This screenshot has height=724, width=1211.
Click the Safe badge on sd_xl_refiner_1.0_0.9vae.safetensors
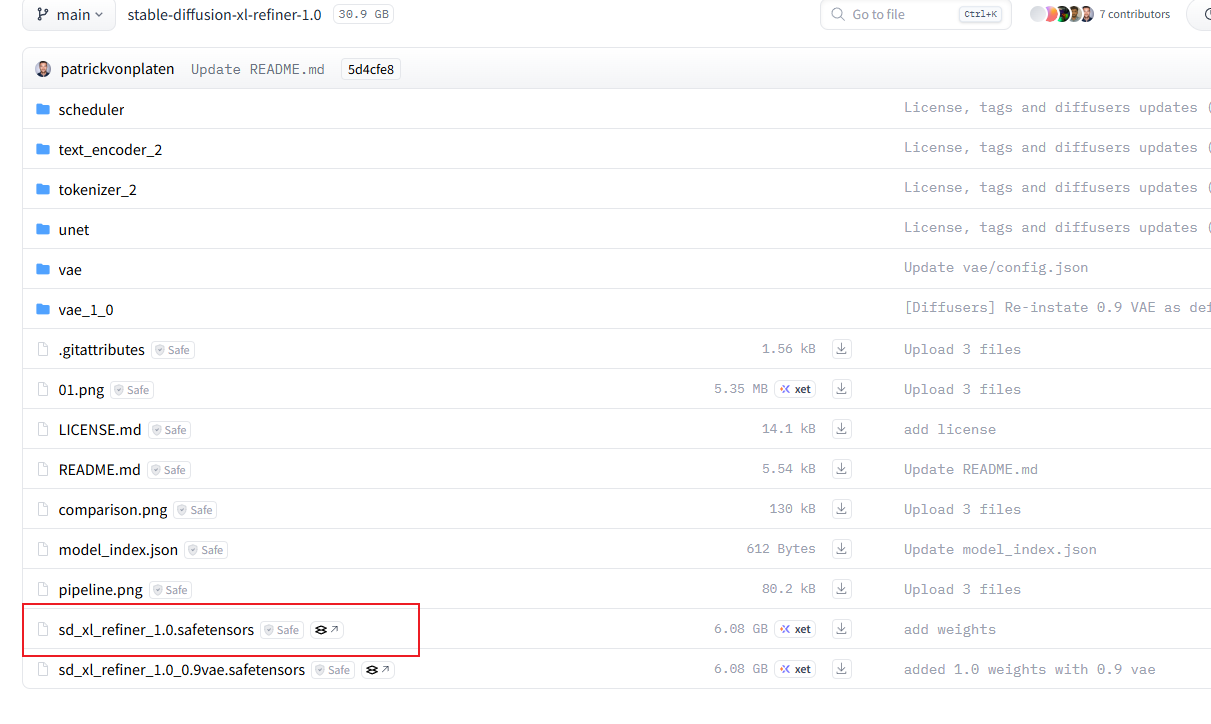point(333,670)
